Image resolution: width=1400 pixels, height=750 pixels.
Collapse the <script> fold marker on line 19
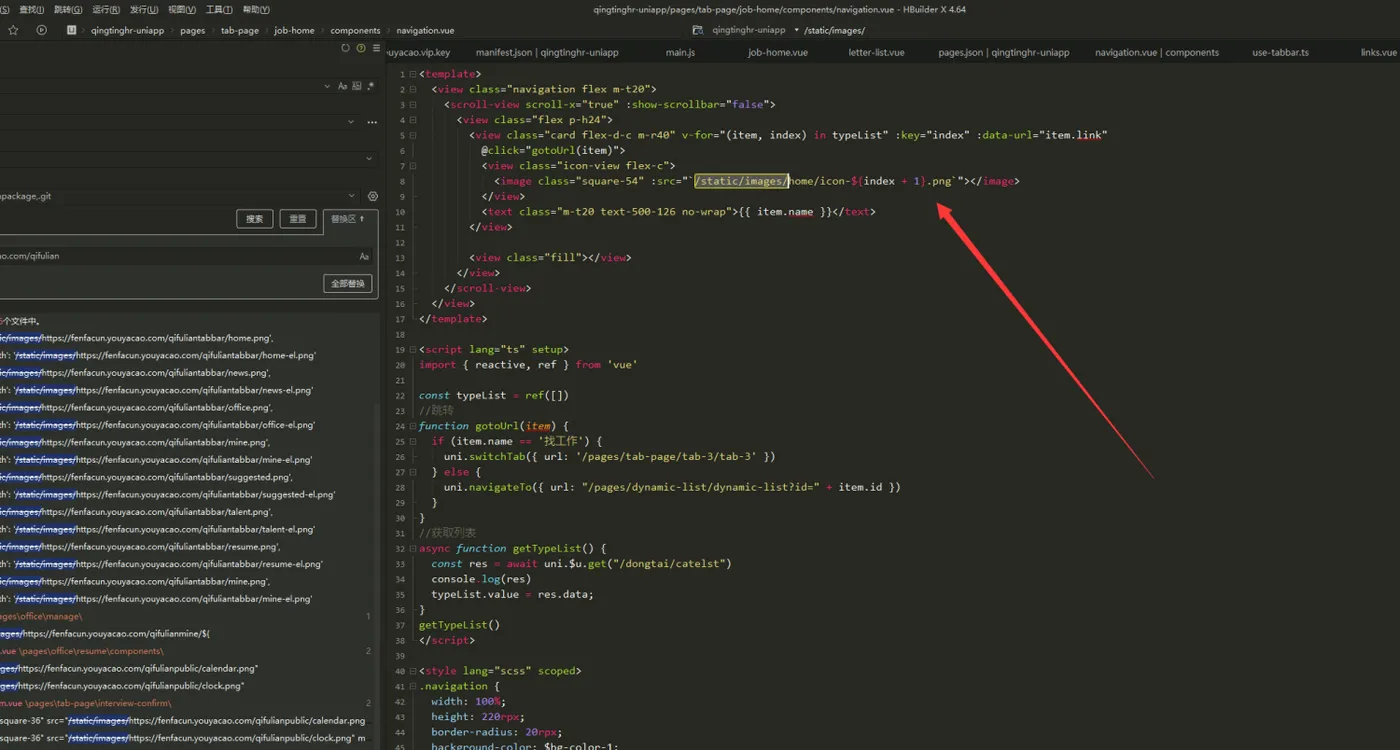tap(414, 349)
